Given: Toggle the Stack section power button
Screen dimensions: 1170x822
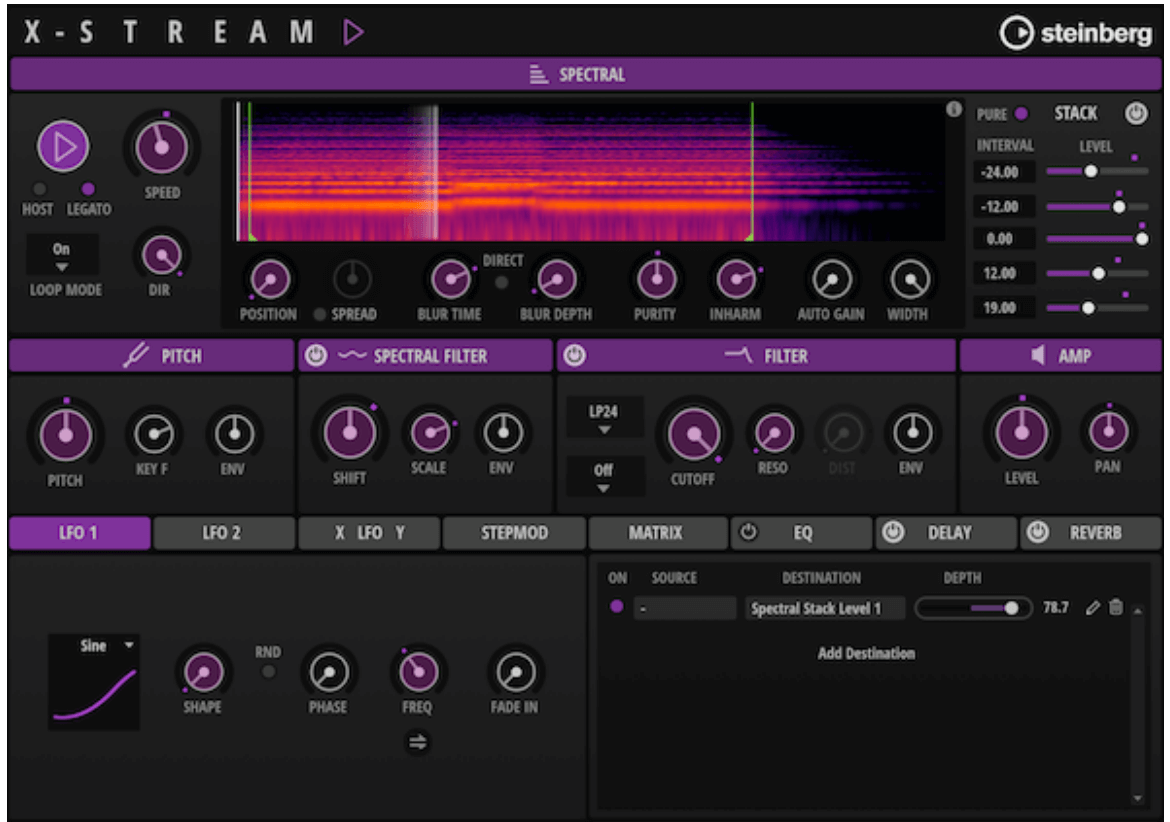Looking at the screenshot, I should click(x=1136, y=113).
